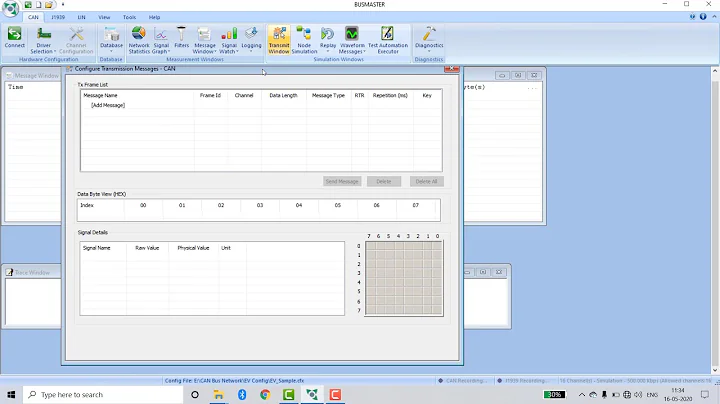Click the Delete button
This screenshot has width=720, height=404.
click(x=384, y=181)
